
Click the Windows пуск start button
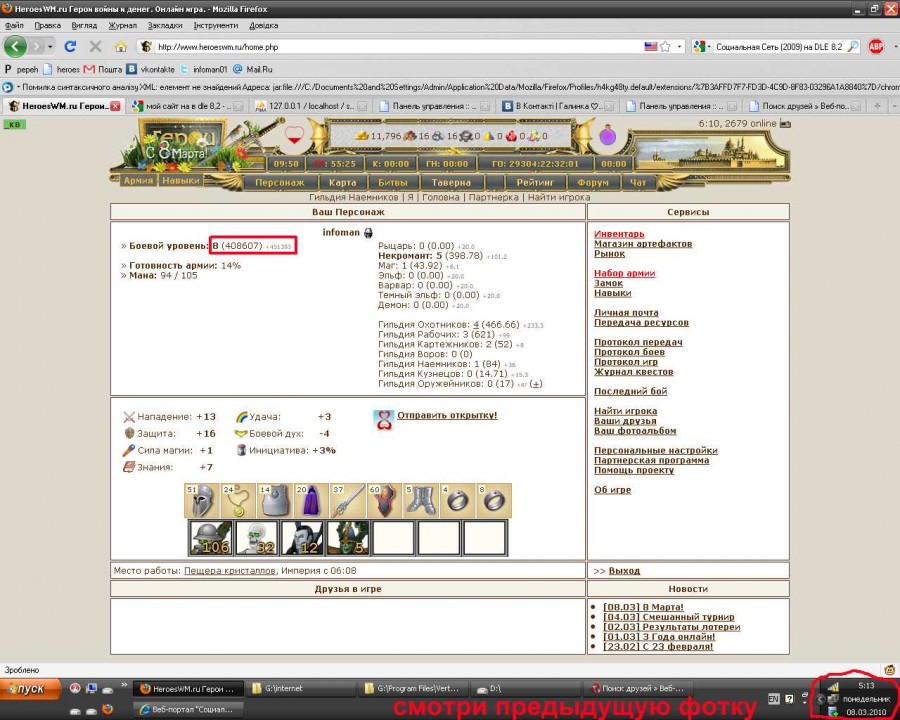31,688
